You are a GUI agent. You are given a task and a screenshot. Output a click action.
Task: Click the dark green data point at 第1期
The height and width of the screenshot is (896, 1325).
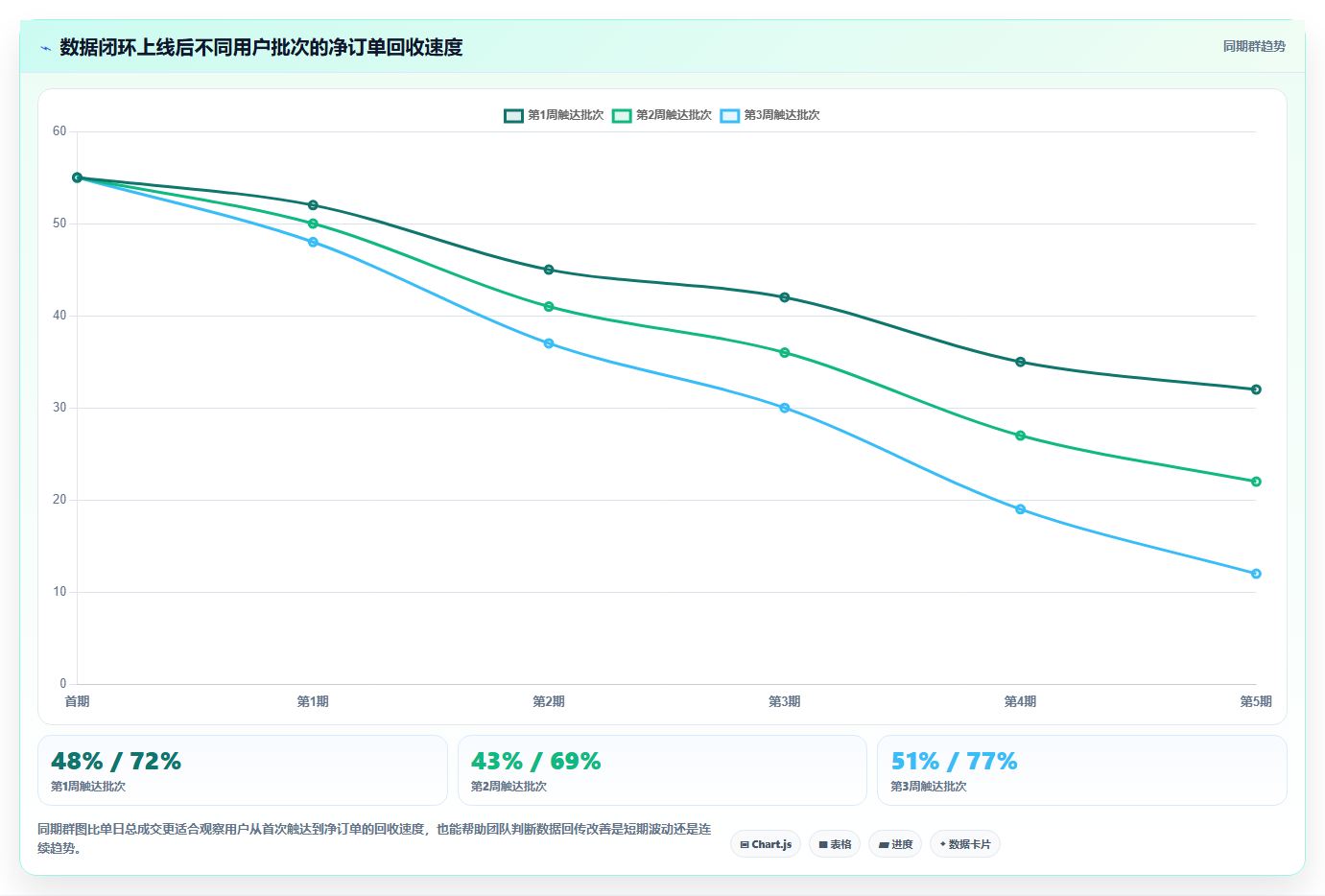coord(313,205)
